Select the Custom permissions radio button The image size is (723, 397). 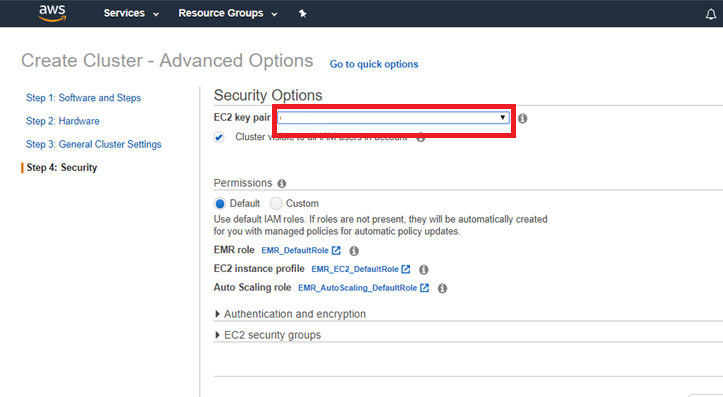pos(276,203)
